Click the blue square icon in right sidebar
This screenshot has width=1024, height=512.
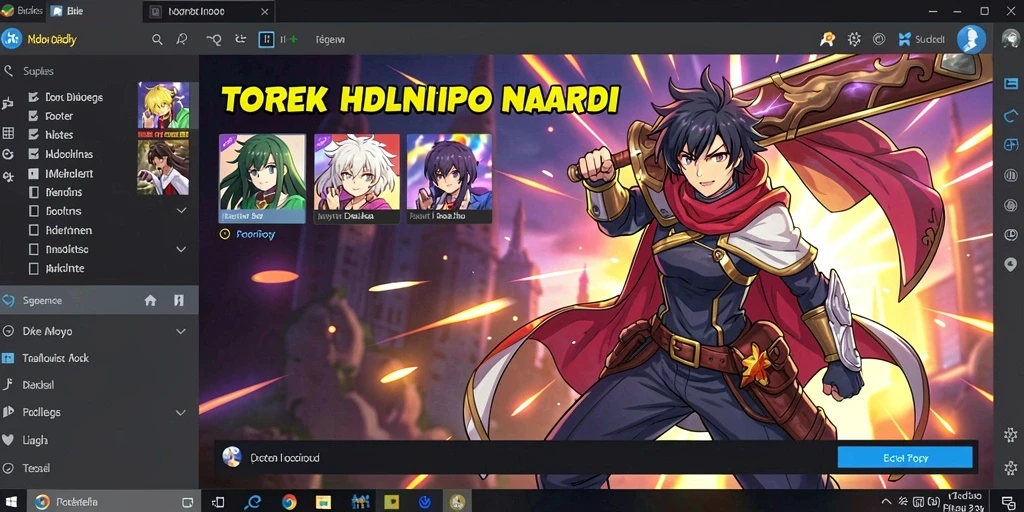[1010, 84]
